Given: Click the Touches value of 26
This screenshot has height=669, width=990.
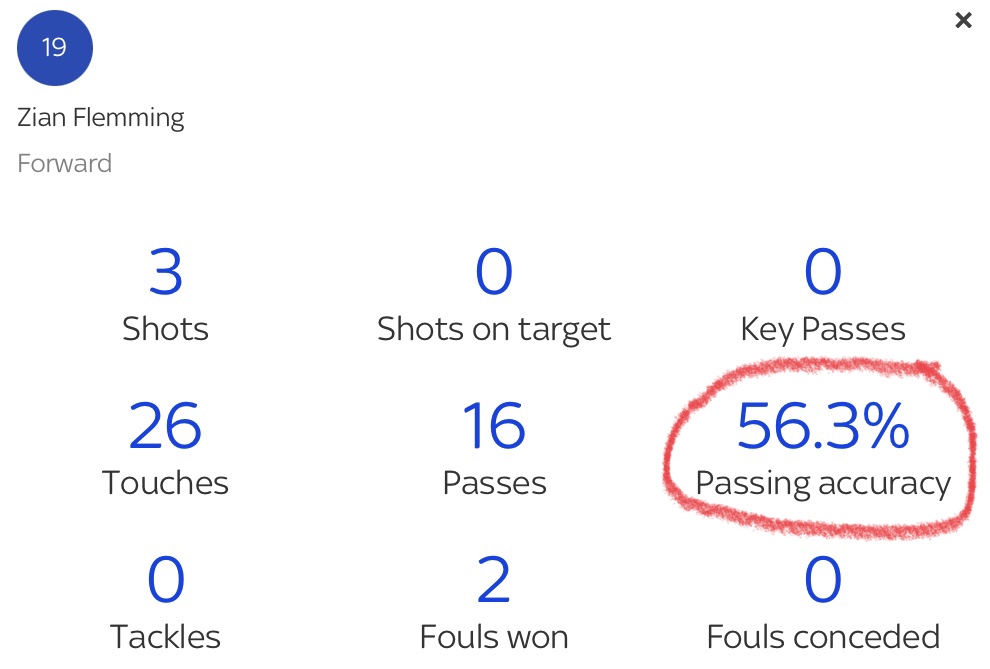Looking at the screenshot, I should [x=166, y=426].
